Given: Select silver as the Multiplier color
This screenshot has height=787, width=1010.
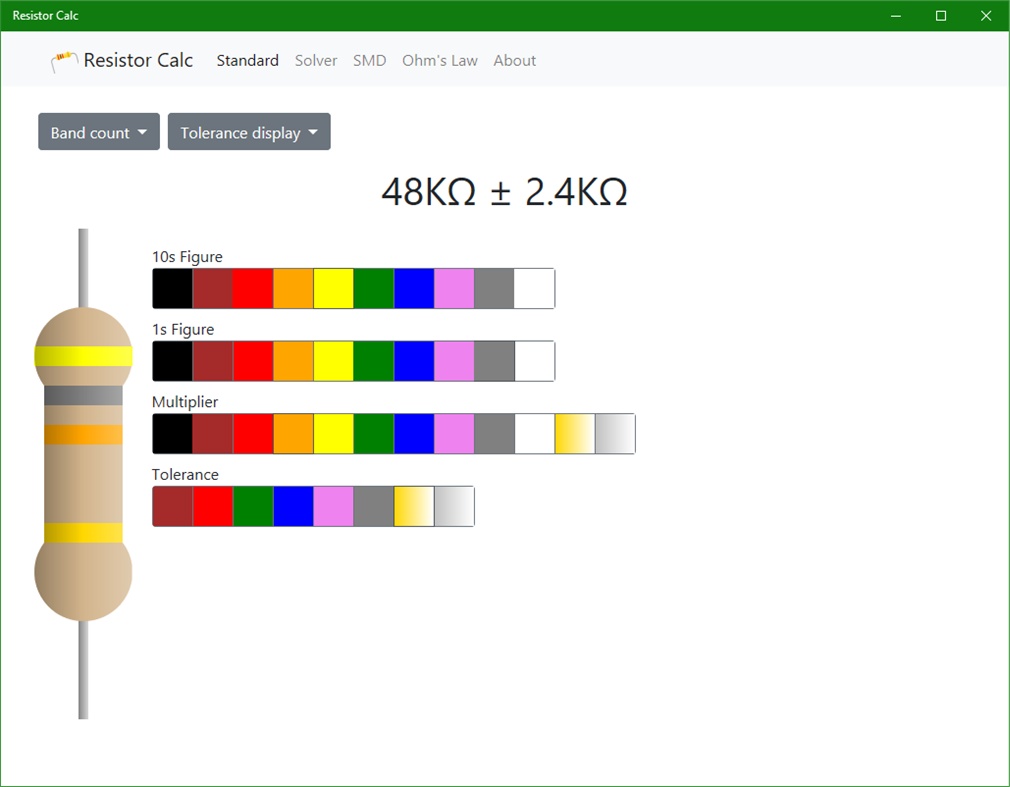Looking at the screenshot, I should pos(615,433).
